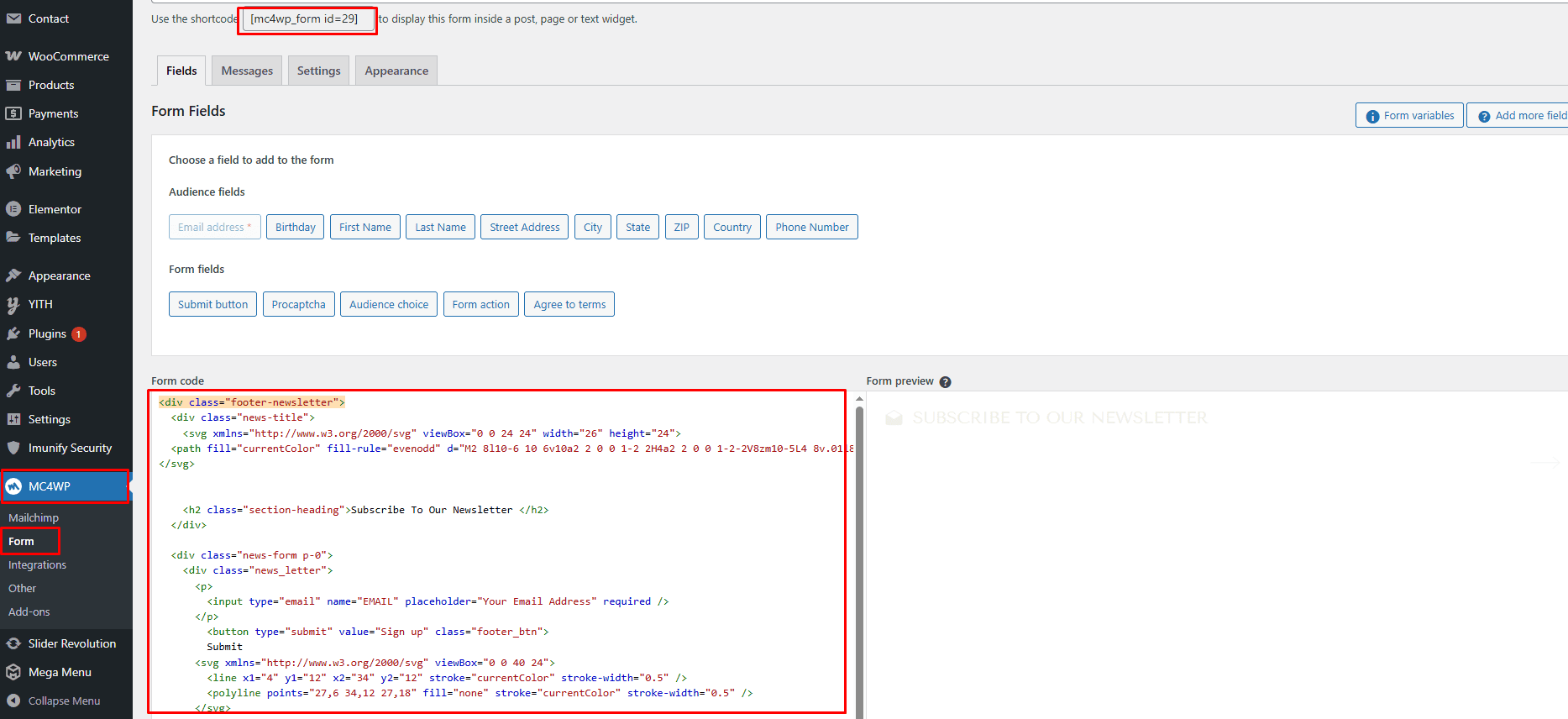Image resolution: width=1568 pixels, height=719 pixels.
Task: Click the info icon on Form variables
Action: pos(1372,116)
